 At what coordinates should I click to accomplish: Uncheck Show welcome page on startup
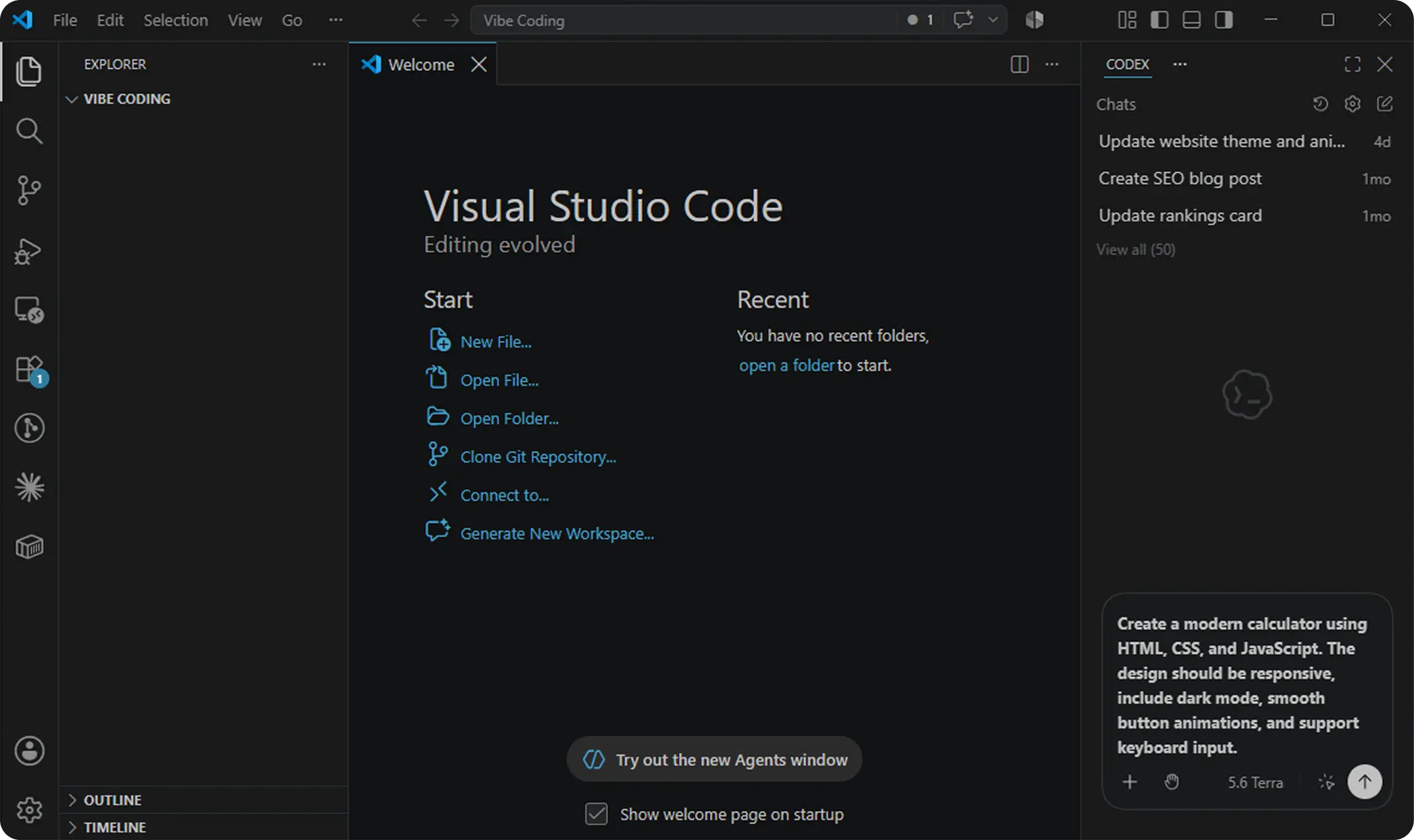tap(597, 814)
